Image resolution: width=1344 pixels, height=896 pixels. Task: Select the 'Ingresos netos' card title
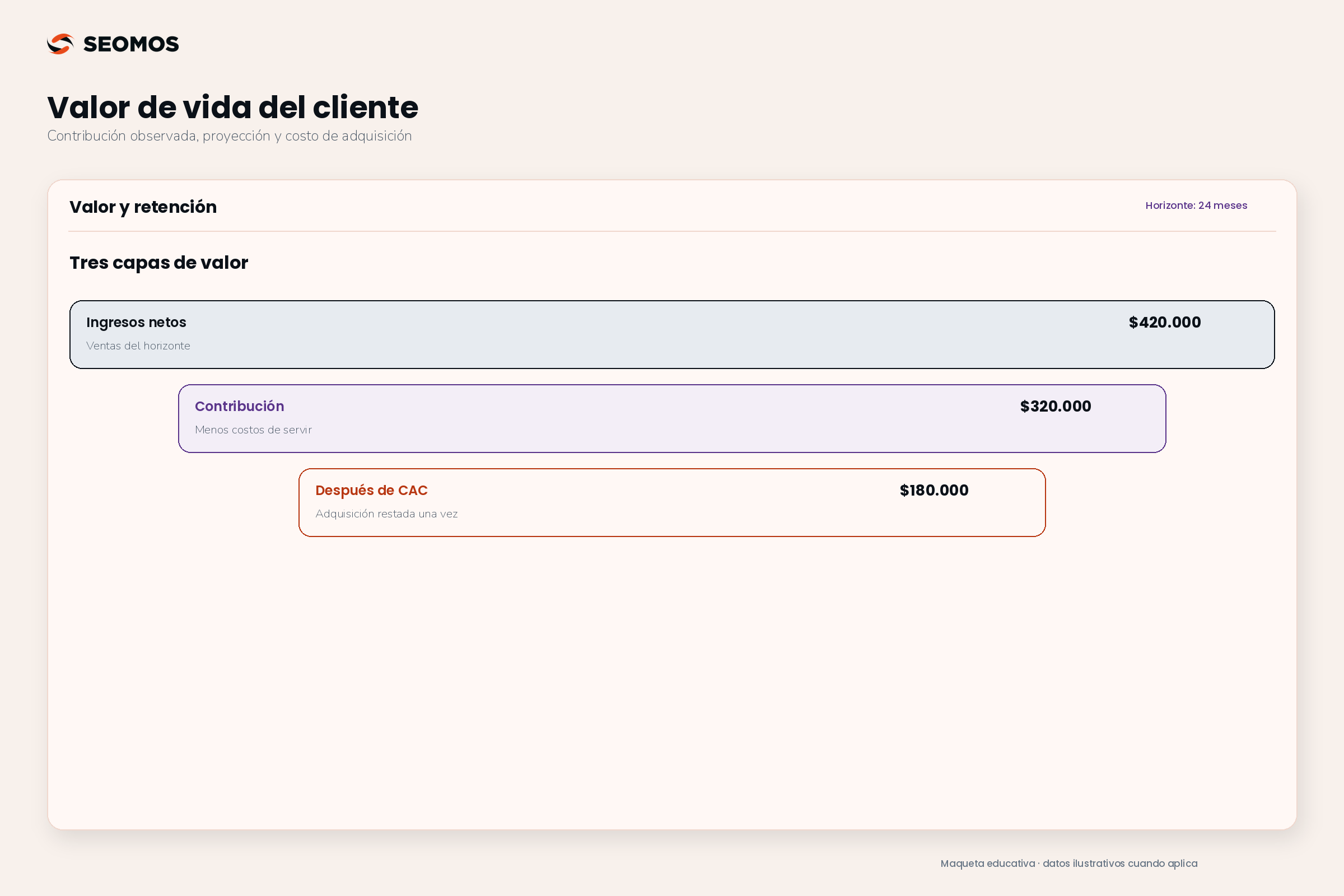click(136, 323)
